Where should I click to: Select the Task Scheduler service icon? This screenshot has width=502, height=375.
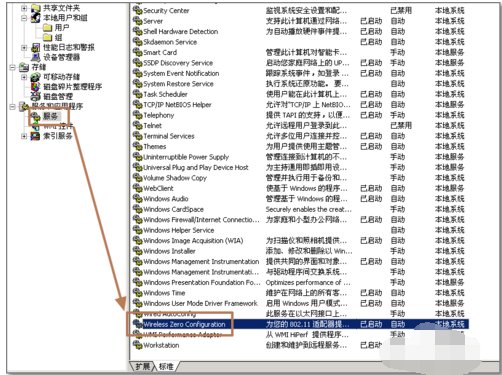click(137, 94)
